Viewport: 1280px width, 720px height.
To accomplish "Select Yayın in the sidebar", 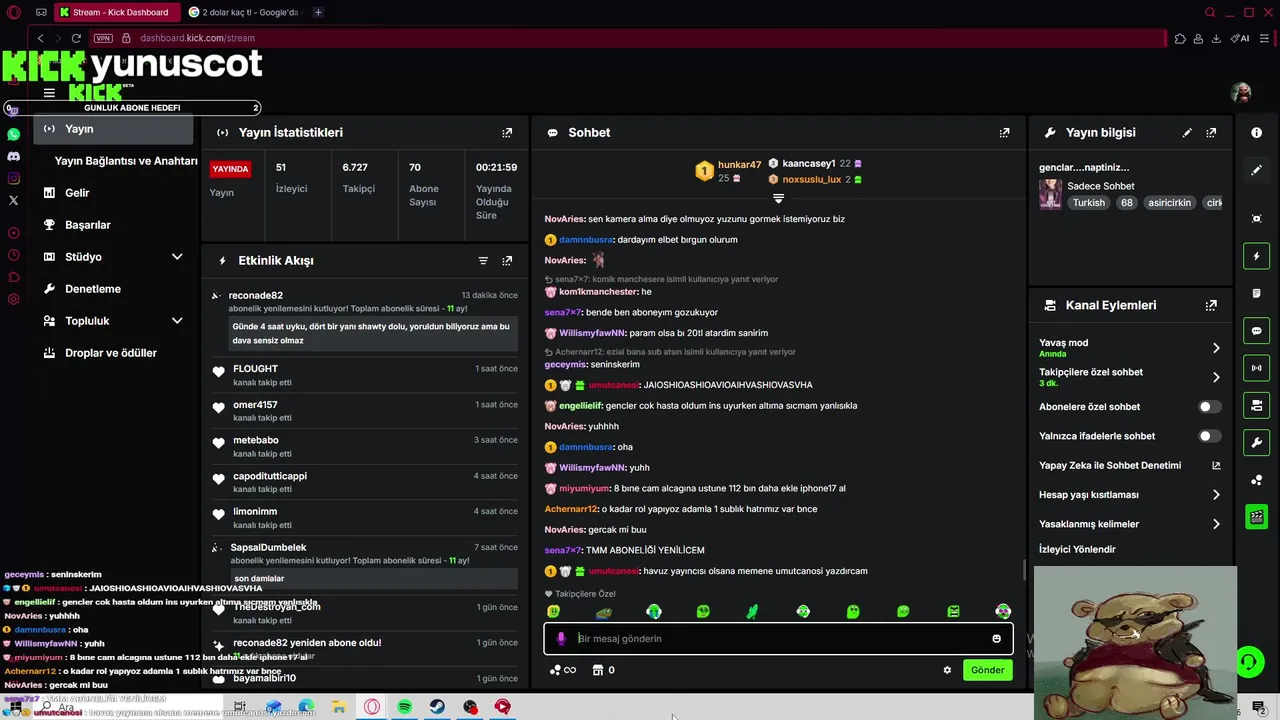I will [114, 129].
